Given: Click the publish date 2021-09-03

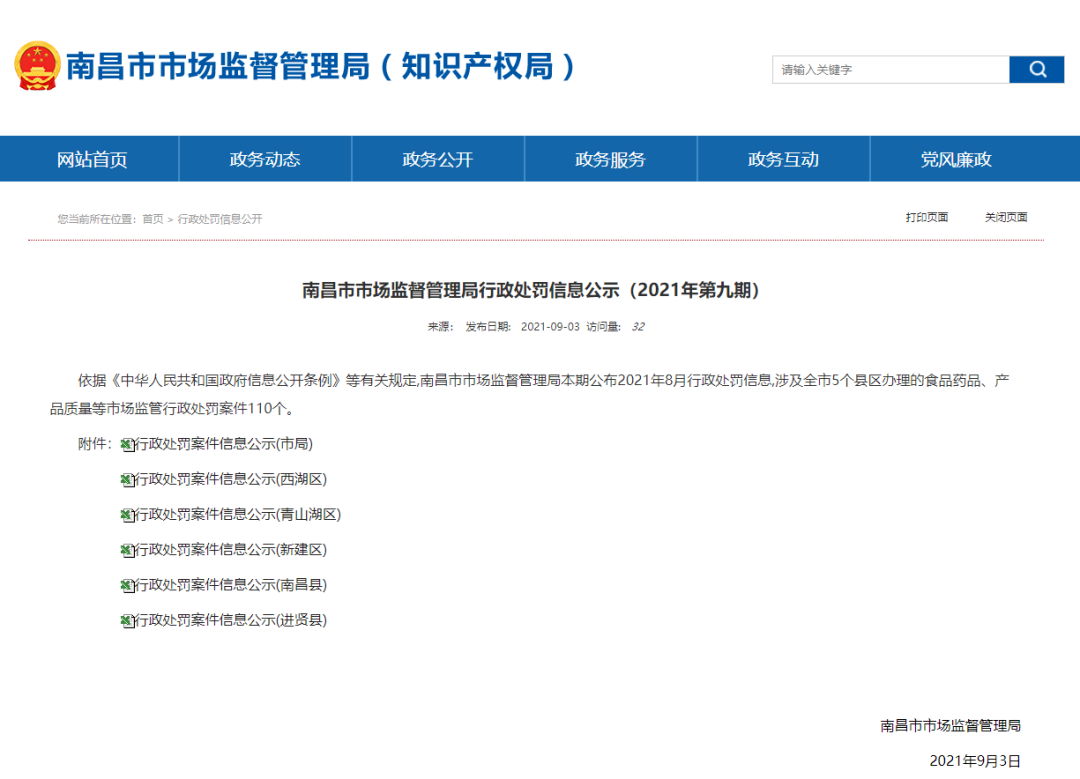Looking at the screenshot, I should coord(550,326).
